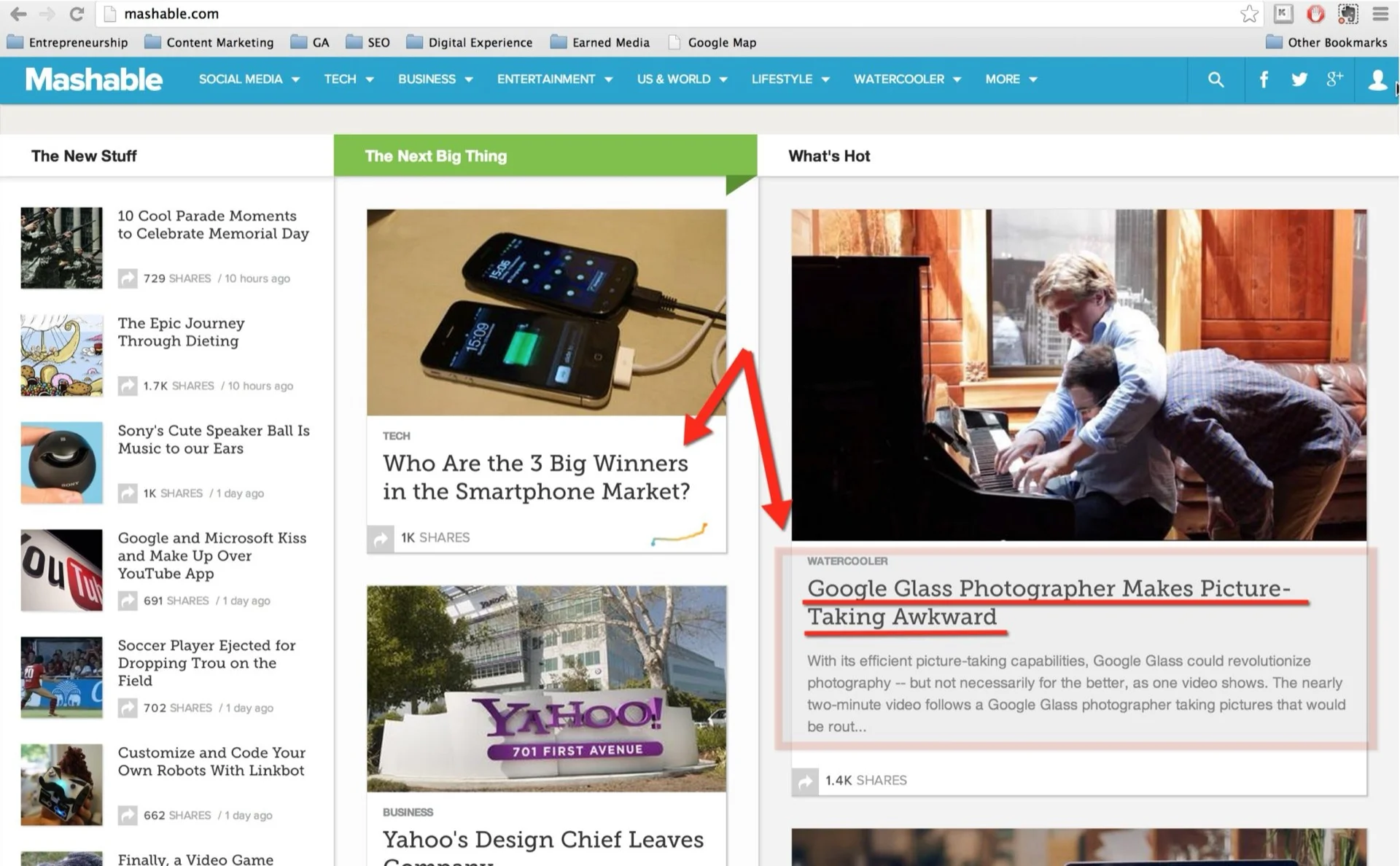Click the Yahoo sign article thumbnail
Screen dimensions: 1400x866
[x=546, y=688]
